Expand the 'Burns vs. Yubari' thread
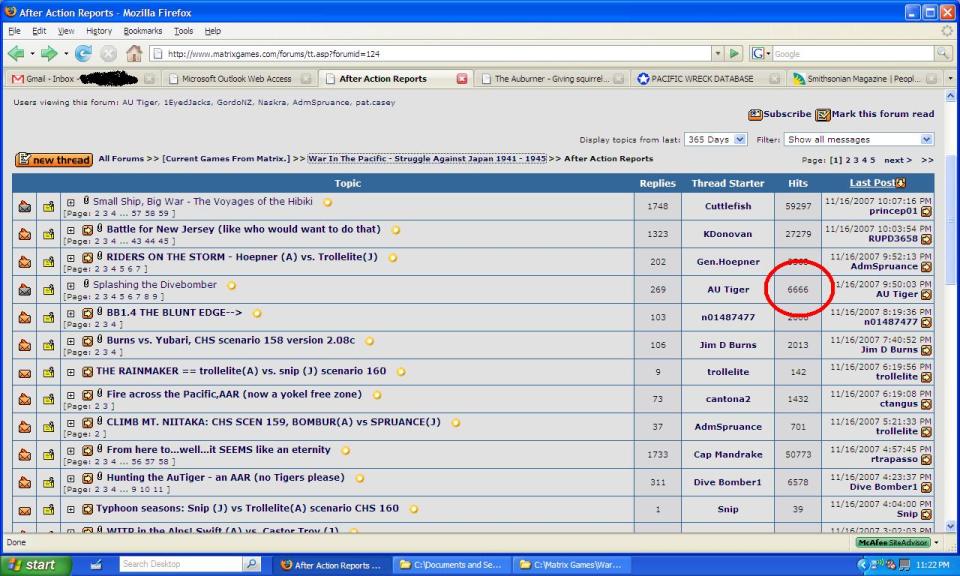The width and height of the screenshot is (960, 576). point(70,341)
